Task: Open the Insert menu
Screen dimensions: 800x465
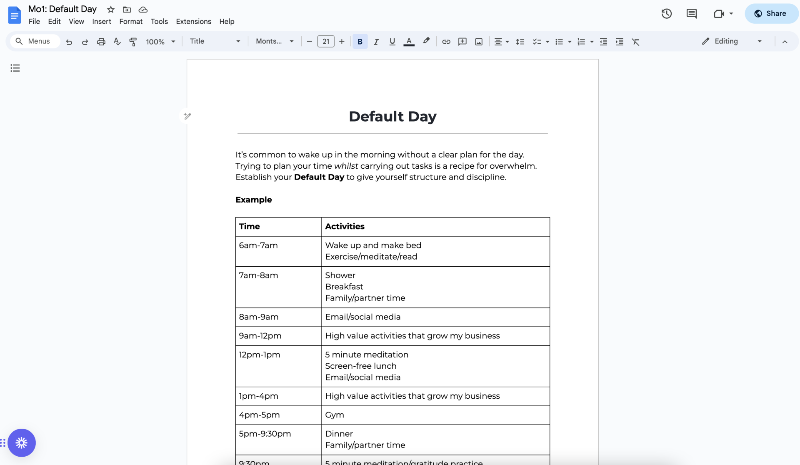Action: 102,21
